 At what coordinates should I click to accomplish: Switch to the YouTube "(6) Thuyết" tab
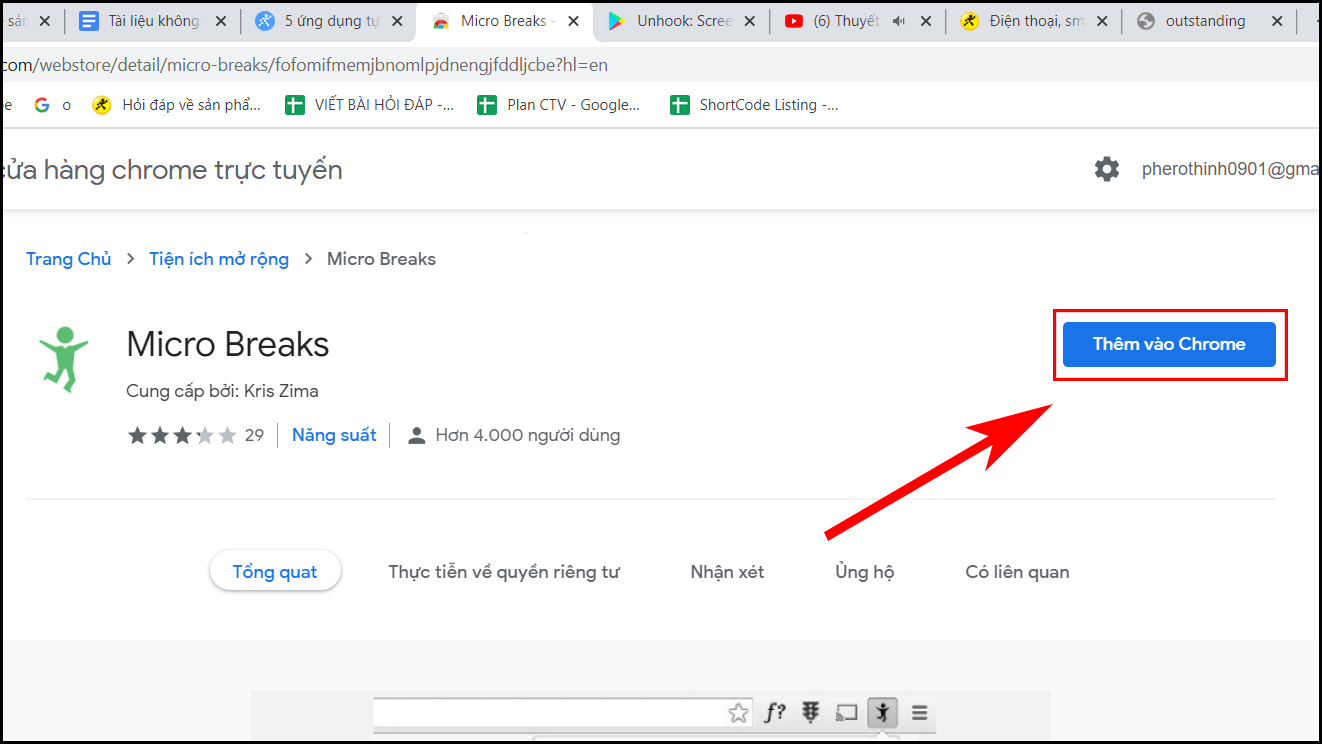[x=856, y=21]
